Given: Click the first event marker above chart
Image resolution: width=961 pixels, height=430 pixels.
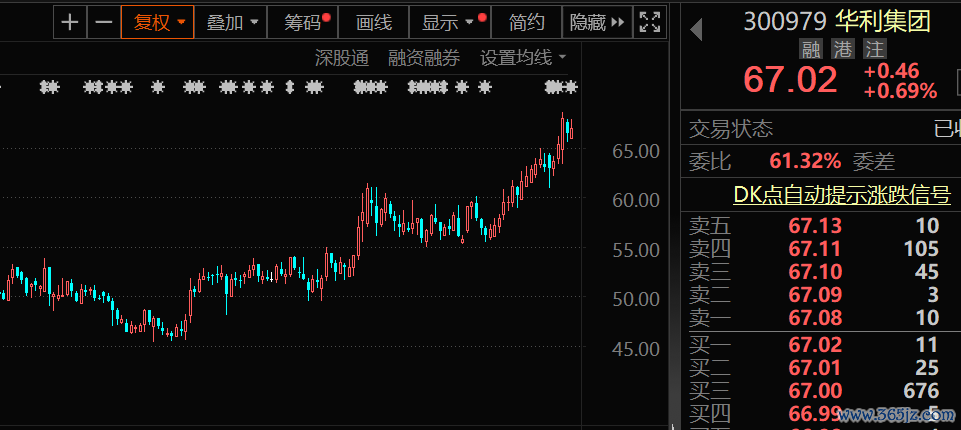Looking at the screenshot, I should click(x=48, y=88).
